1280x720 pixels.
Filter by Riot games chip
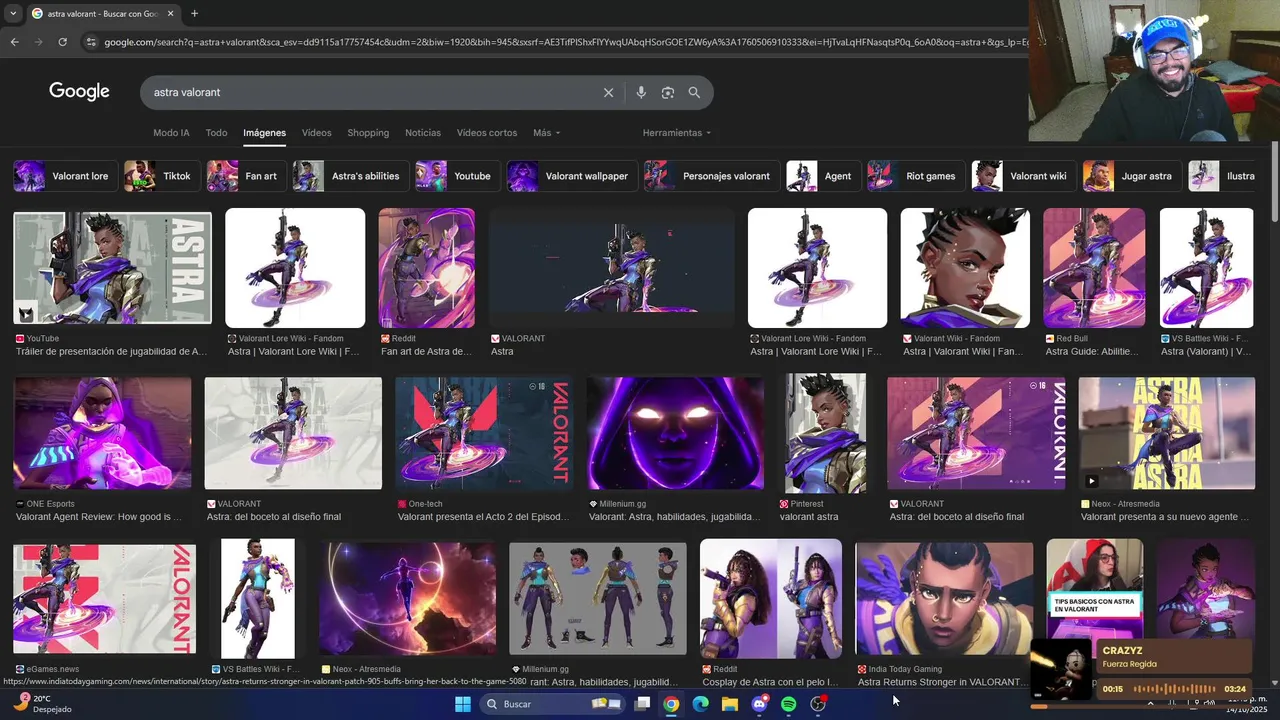[x=916, y=176]
